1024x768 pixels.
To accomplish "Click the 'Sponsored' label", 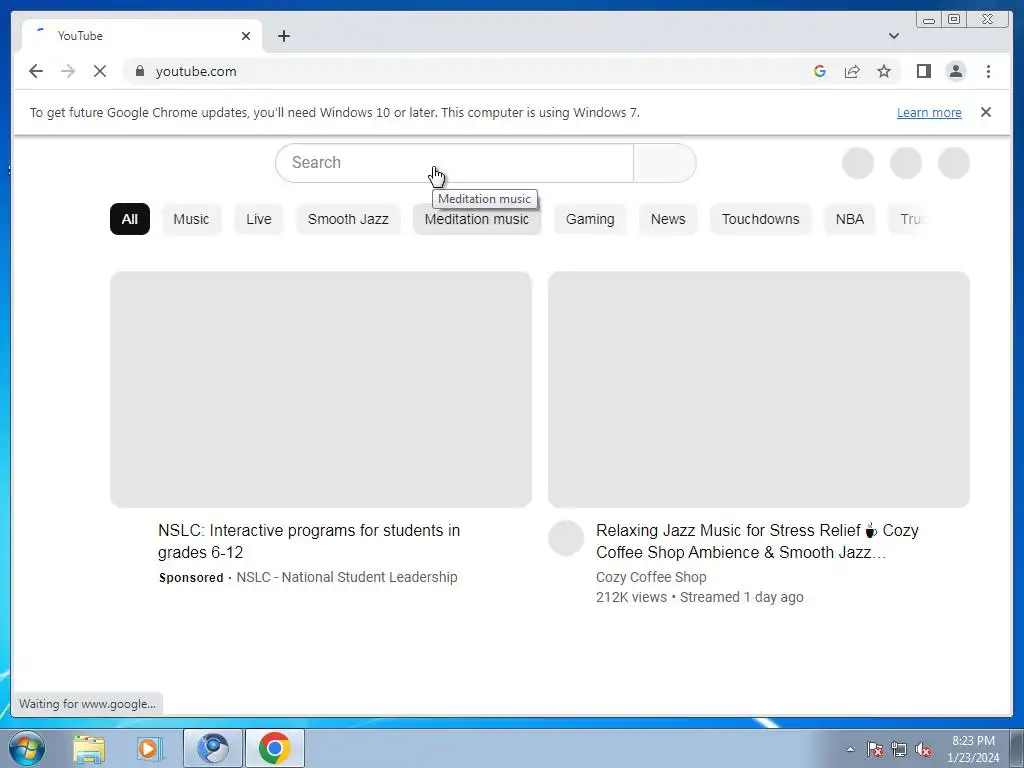I will pos(191,577).
